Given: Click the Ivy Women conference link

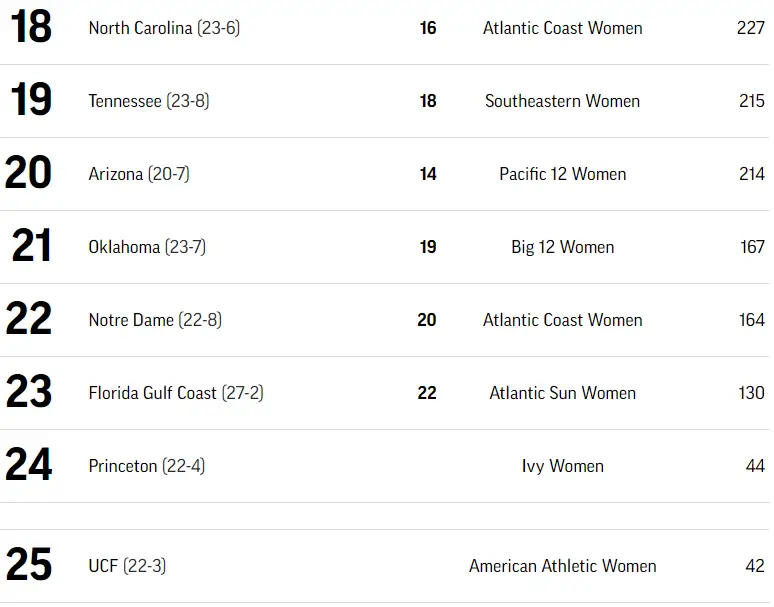Looking at the screenshot, I should pos(562,466).
